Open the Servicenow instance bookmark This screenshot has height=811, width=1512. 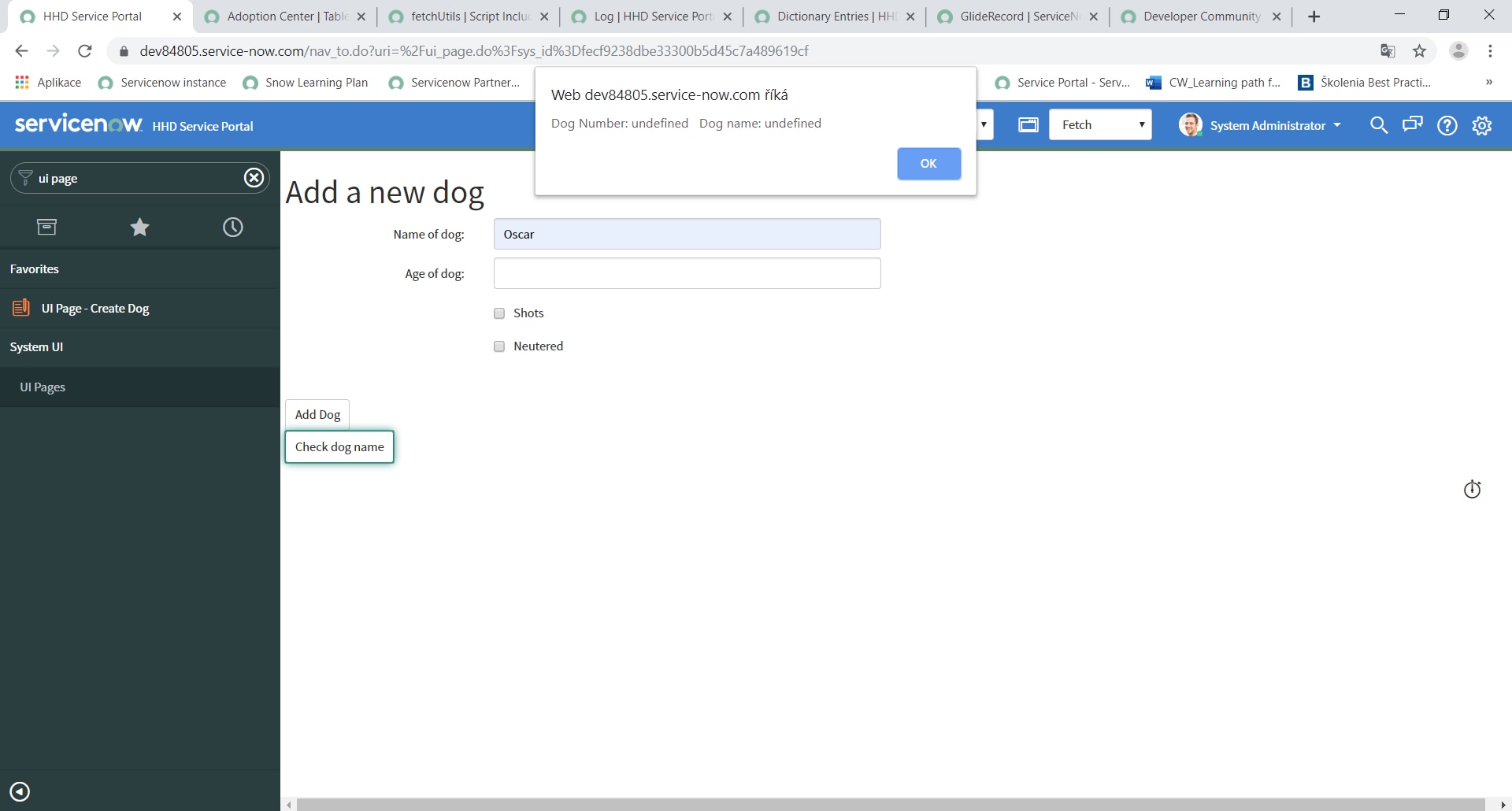[162, 83]
